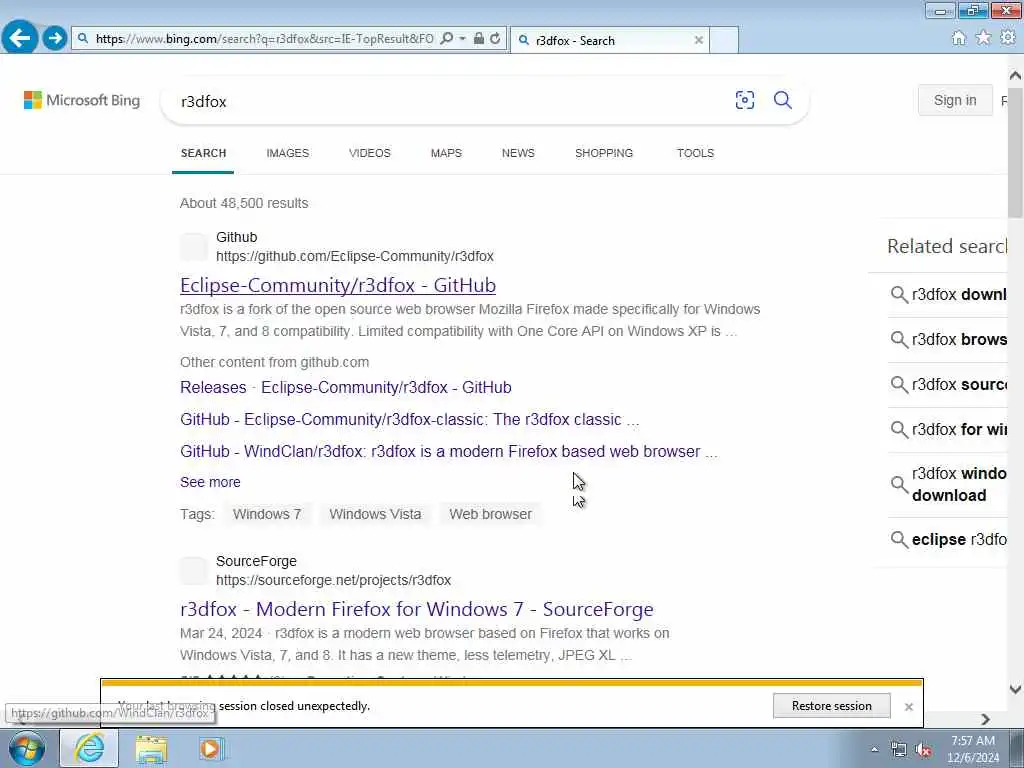Close the 'r3dfox - Search' tab

click(x=699, y=40)
